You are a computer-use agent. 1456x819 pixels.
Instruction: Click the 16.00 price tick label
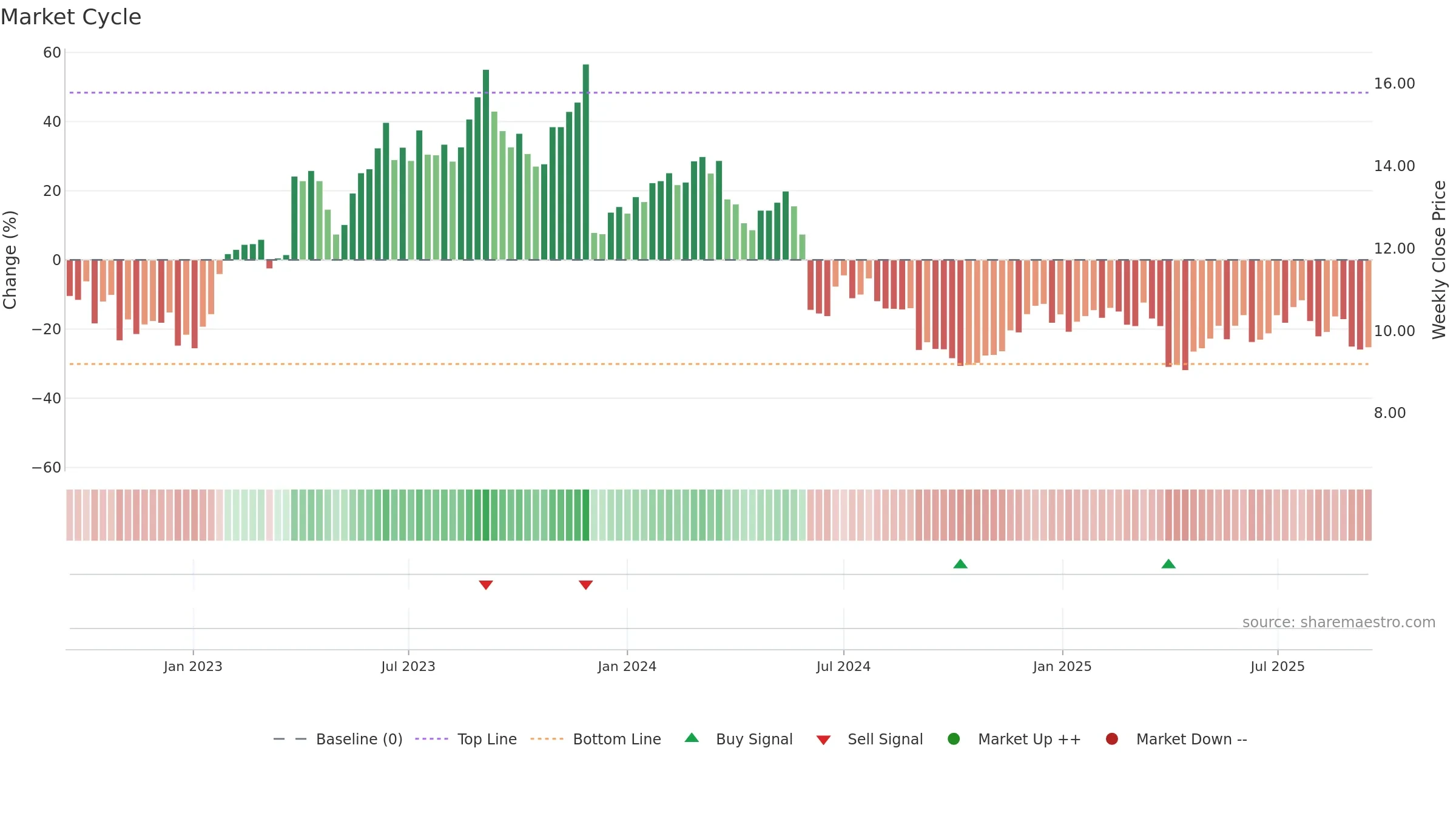(1394, 84)
